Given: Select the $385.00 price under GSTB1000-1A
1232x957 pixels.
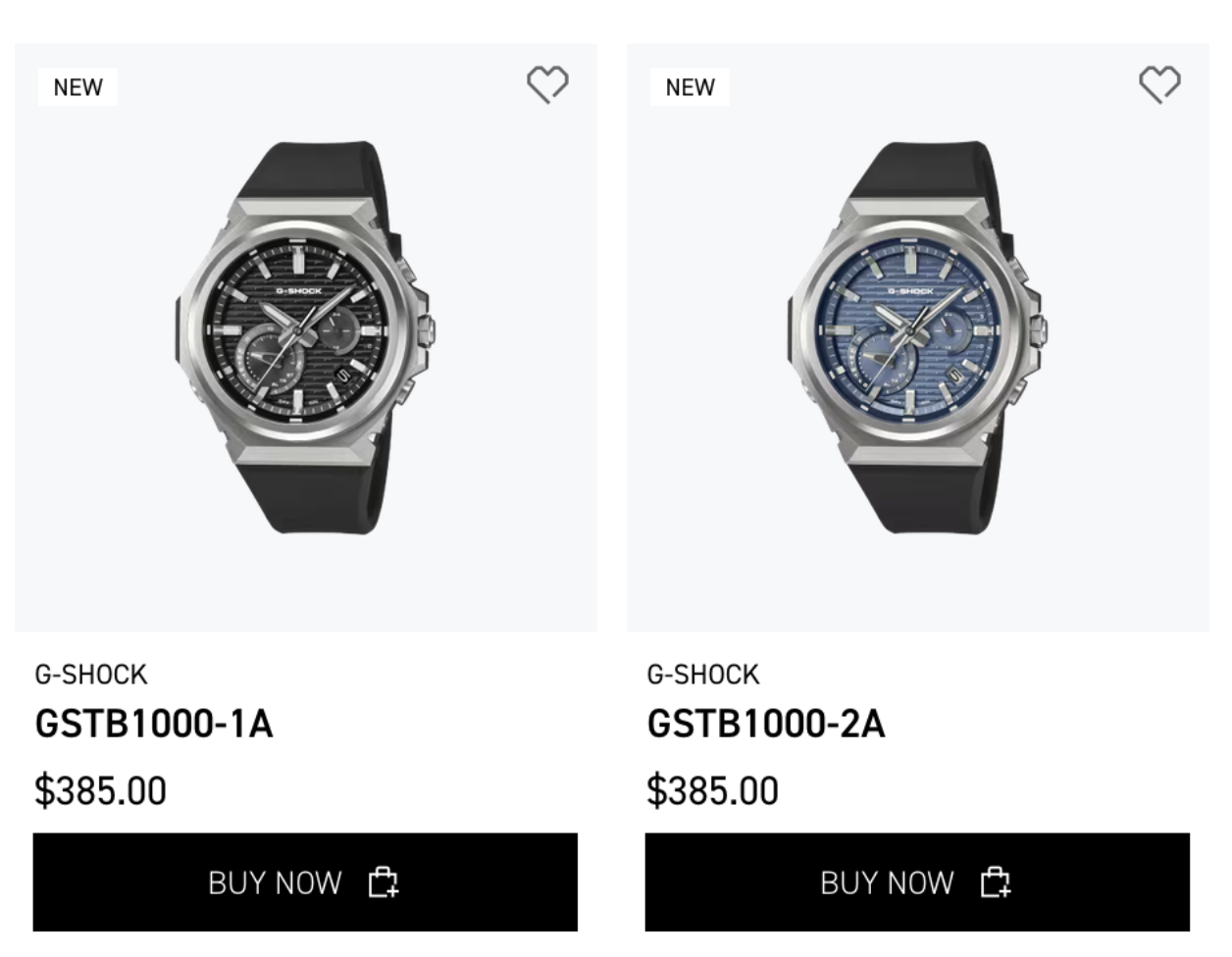Looking at the screenshot, I should [100, 790].
